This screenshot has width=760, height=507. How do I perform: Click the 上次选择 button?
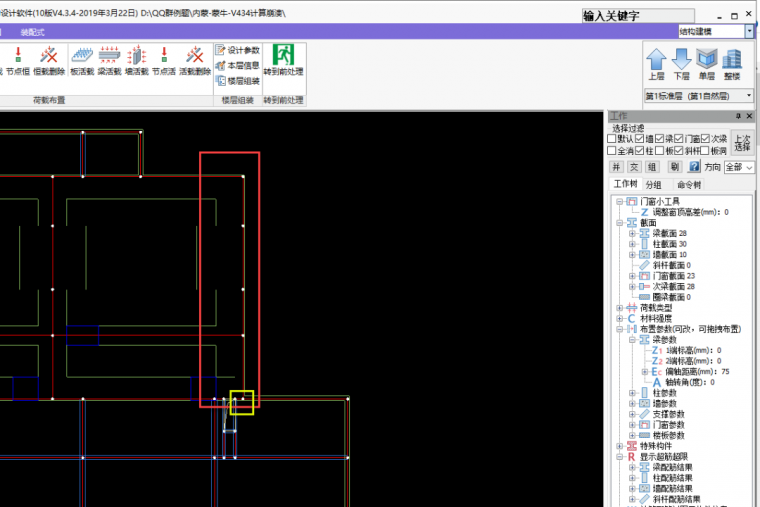(x=742, y=142)
